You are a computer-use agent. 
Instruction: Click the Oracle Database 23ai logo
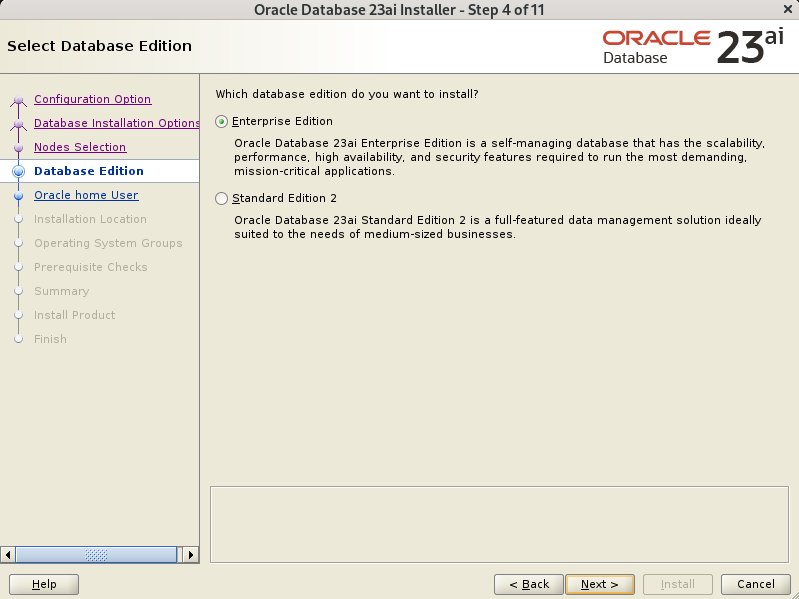point(693,47)
